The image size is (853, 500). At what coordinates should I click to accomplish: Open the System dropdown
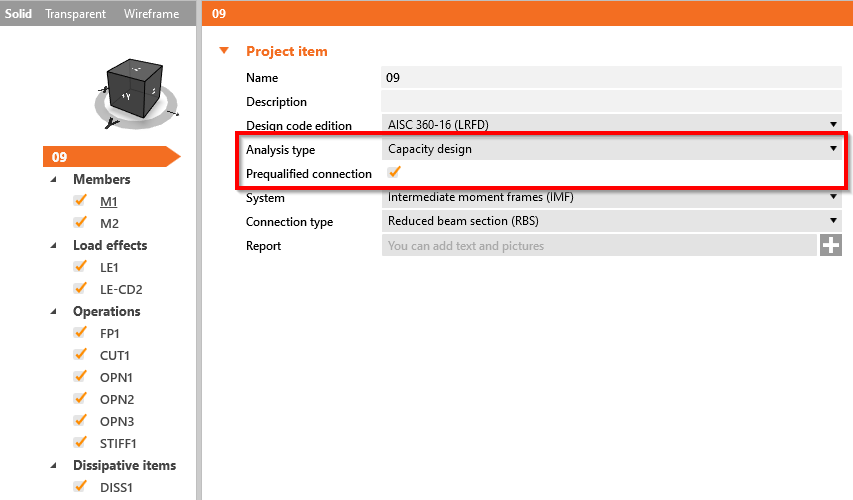pos(611,197)
